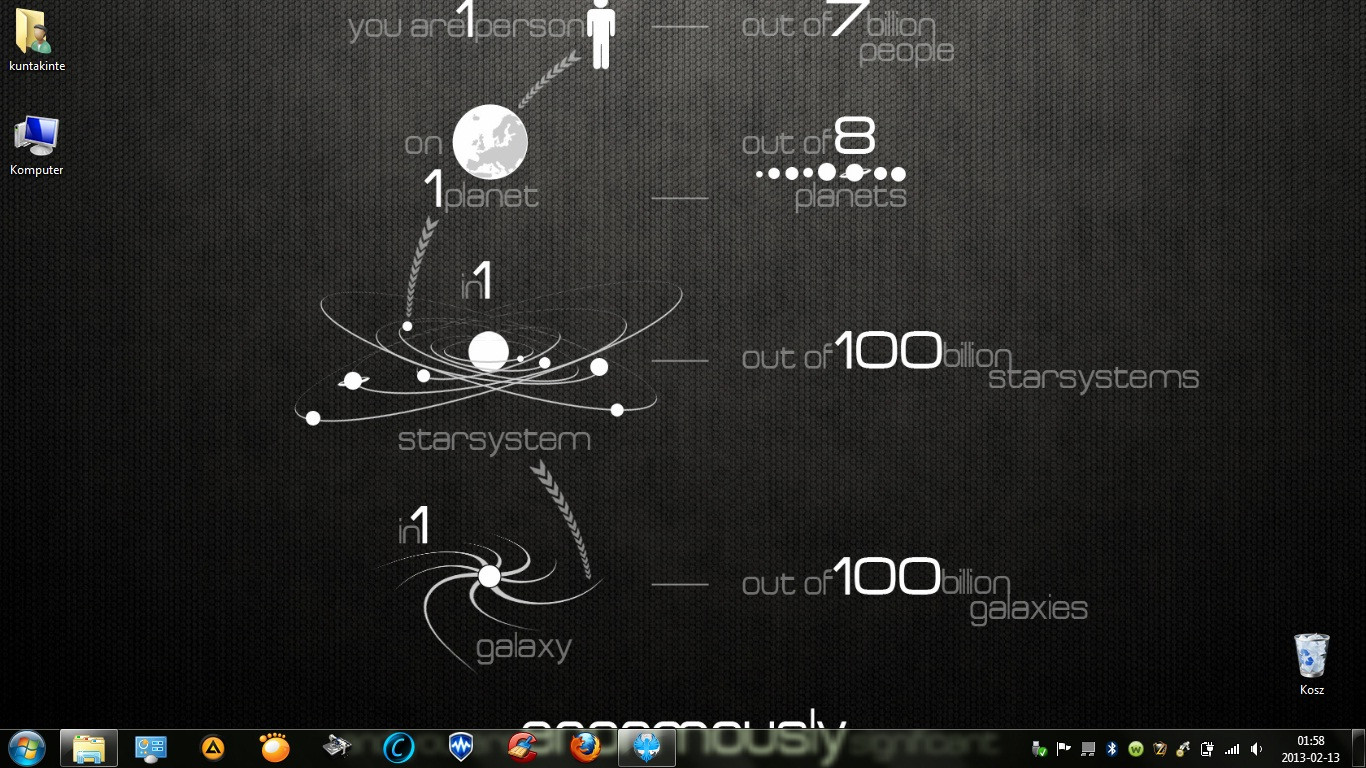Click the Action Center flag icon
This screenshot has height=768, width=1366.
[x=1063, y=748]
